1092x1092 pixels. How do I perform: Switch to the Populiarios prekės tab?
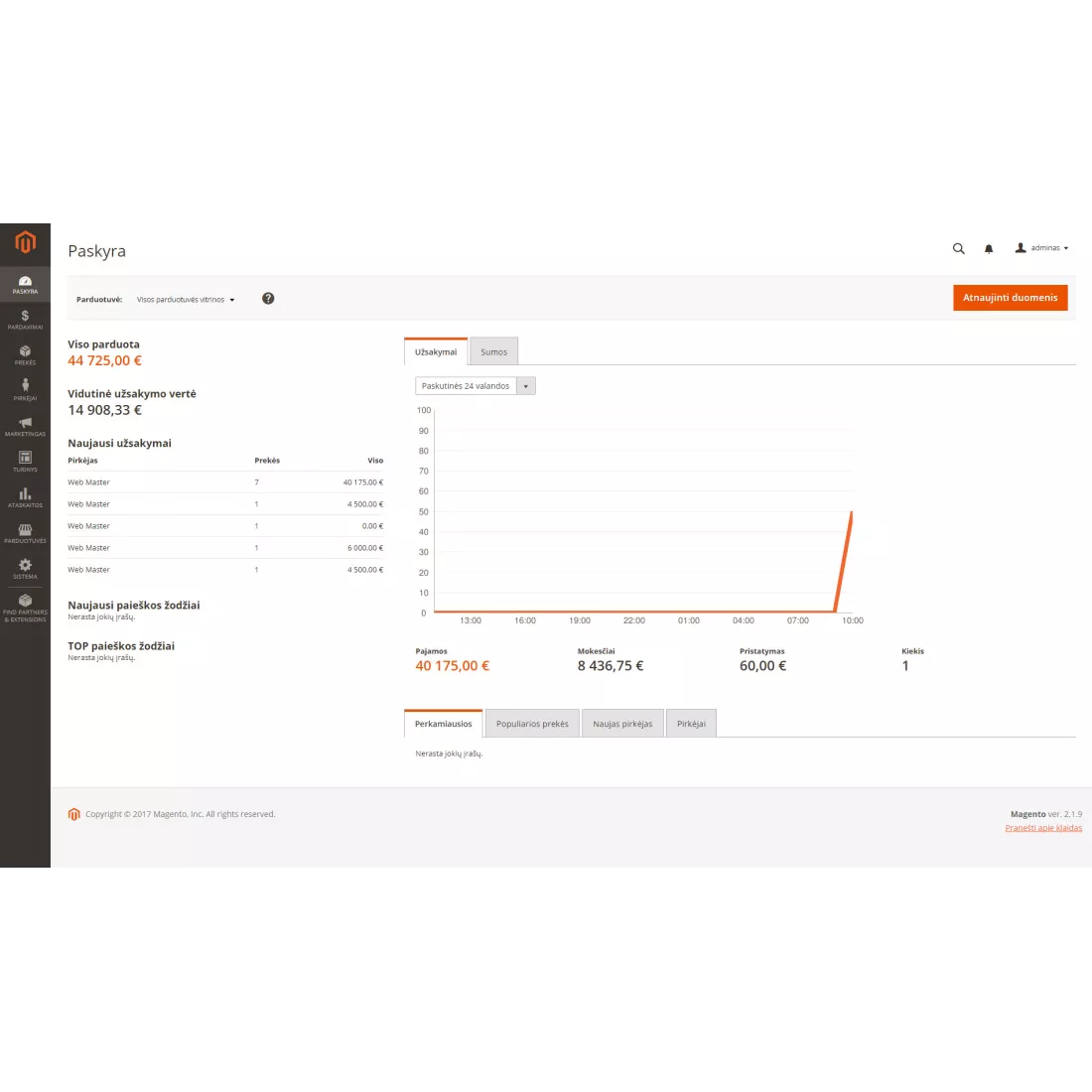coord(532,724)
